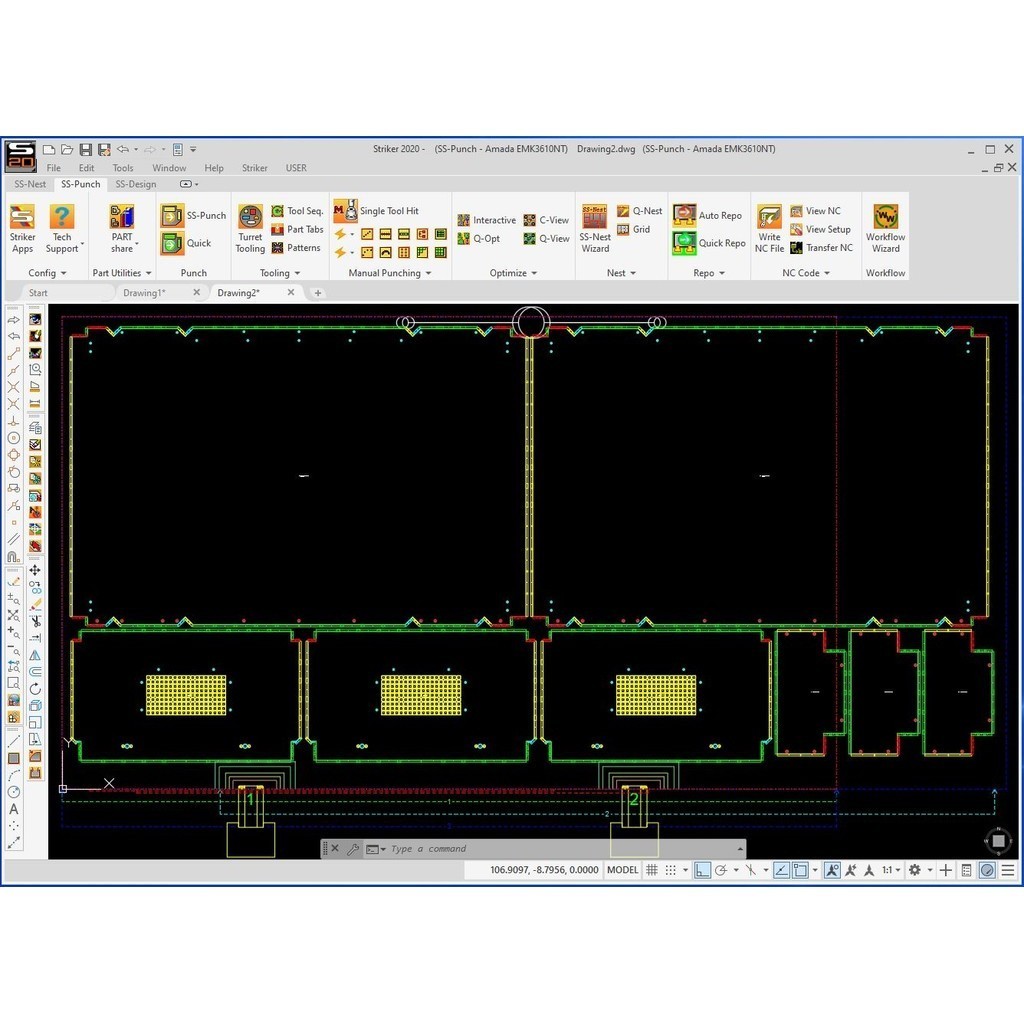Image resolution: width=1024 pixels, height=1024 pixels.
Task: Open the Window menu
Action: [169, 167]
